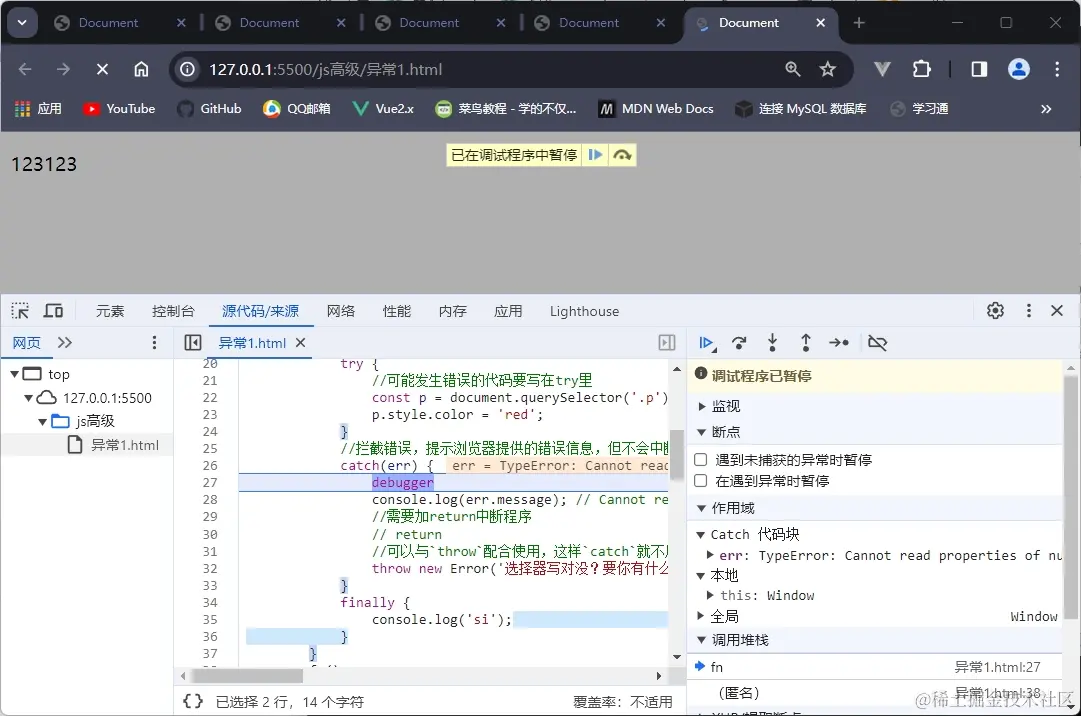Collapse the 作用域 scope section
1081x716 pixels.
(702, 509)
